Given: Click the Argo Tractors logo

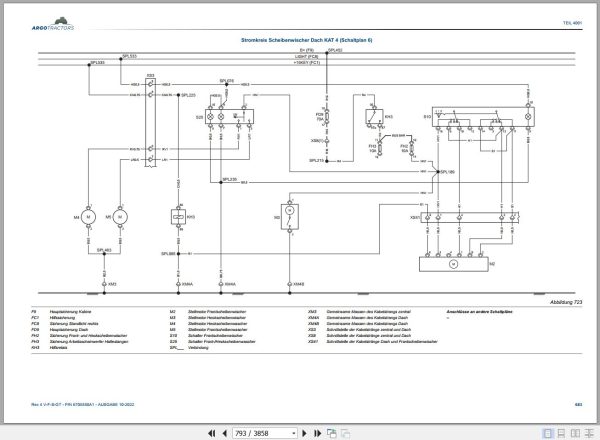Looking at the screenshot, I should (x=53, y=24).
